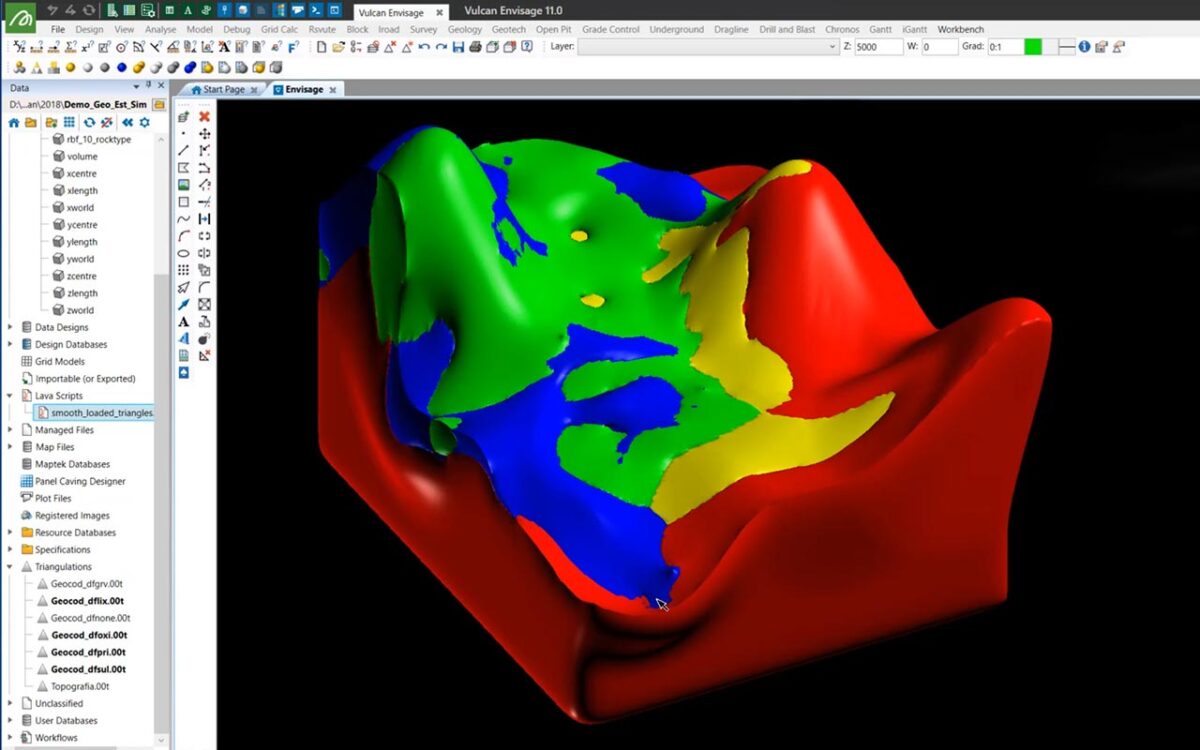Click the terminal prompt icon in the title bar
Viewport: 1200px width, 750px height.
pyautogui.click(x=316, y=11)
